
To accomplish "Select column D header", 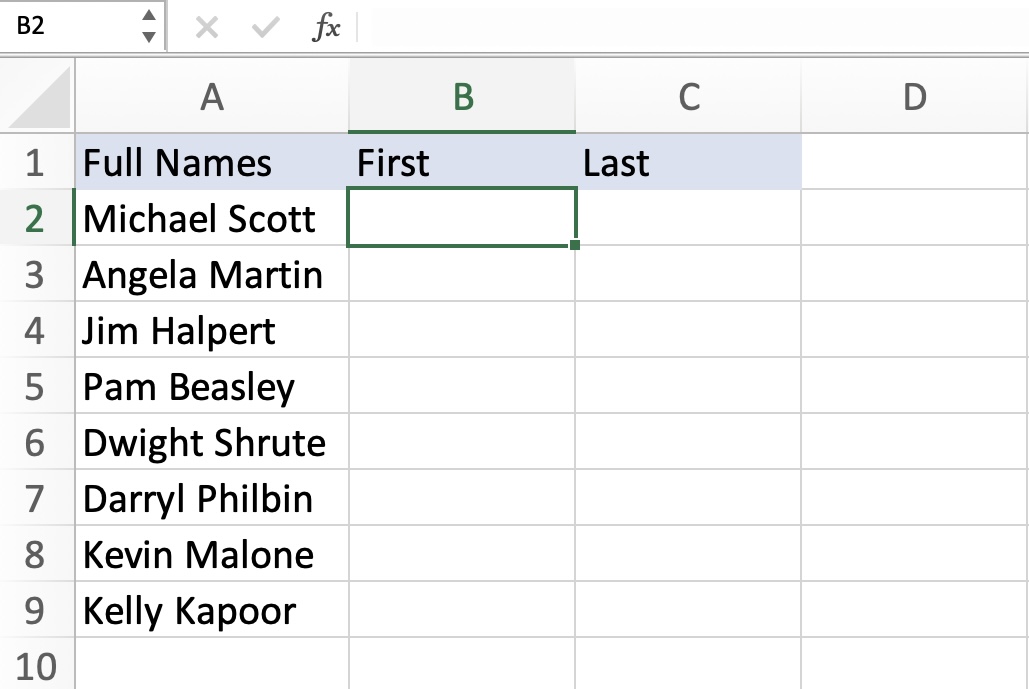I will (x=915, y=95).
